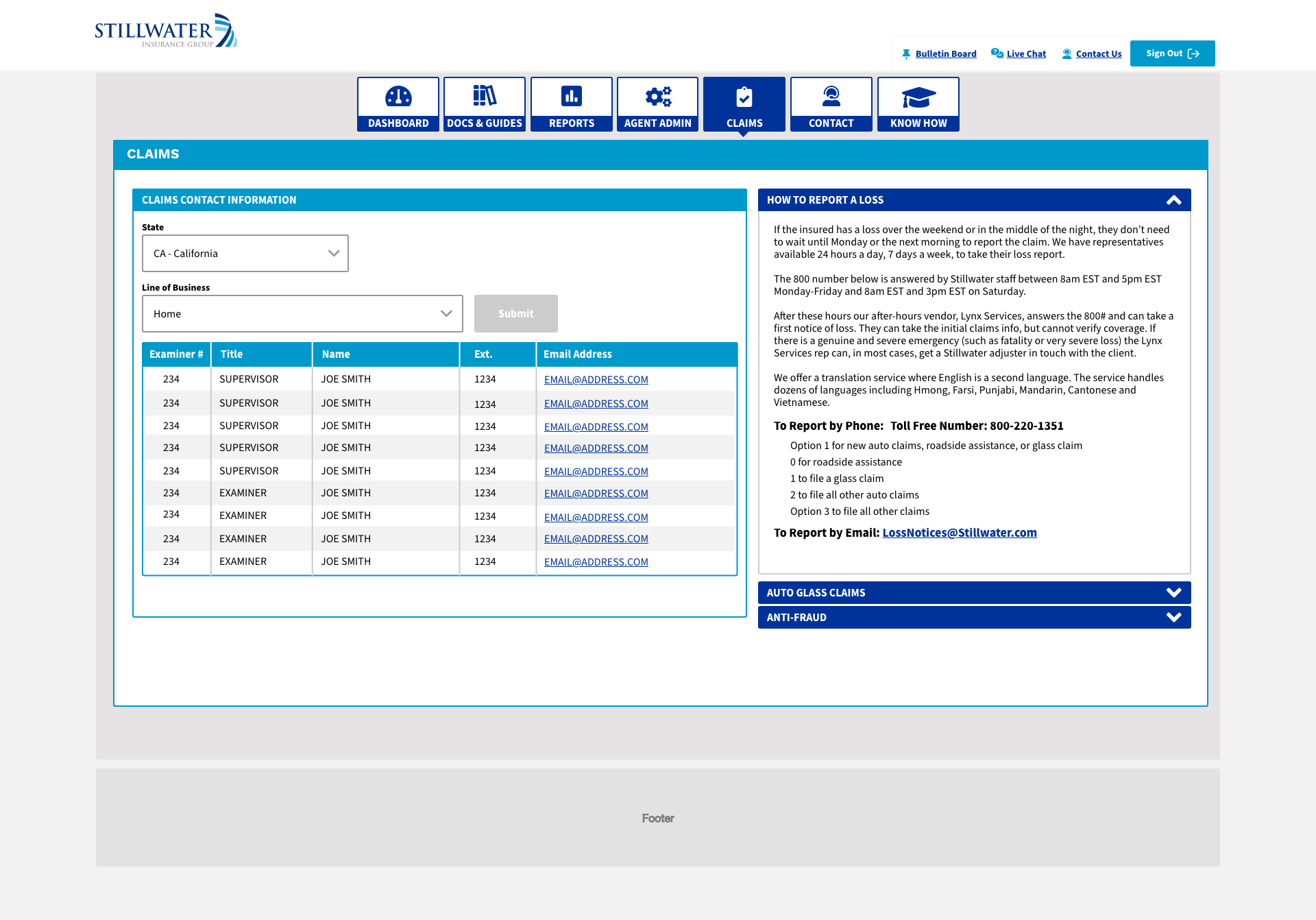This screenshot has width=1316, height=920.
Task: Click the Sign Out button
Action: coord(1172,53)
